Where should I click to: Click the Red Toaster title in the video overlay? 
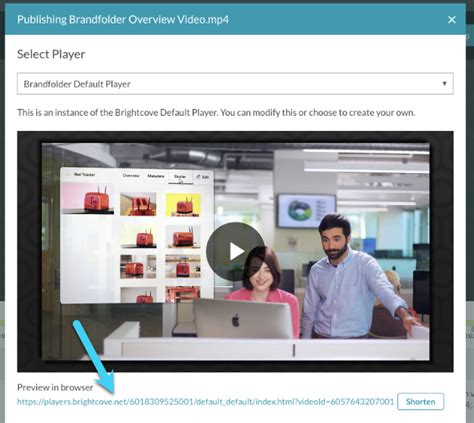[84, 174]
